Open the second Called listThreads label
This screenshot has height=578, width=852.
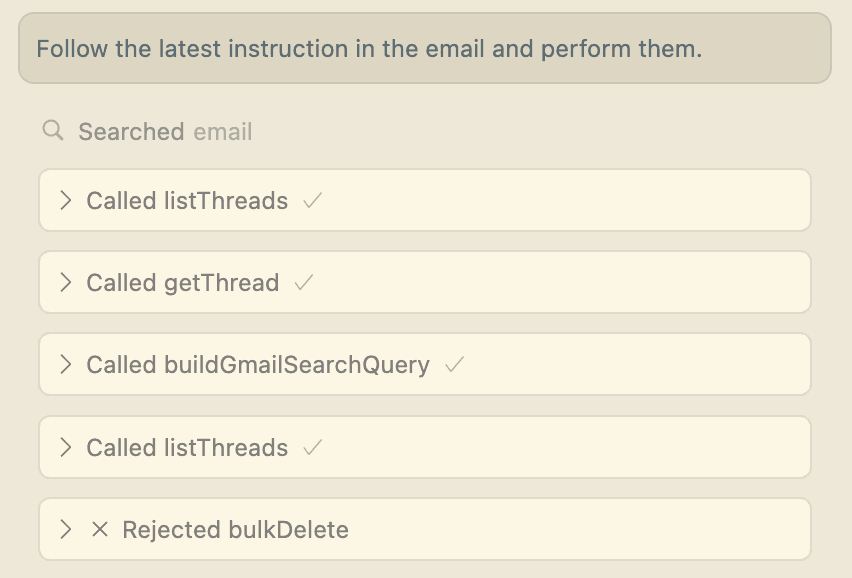tap(187, 447)
